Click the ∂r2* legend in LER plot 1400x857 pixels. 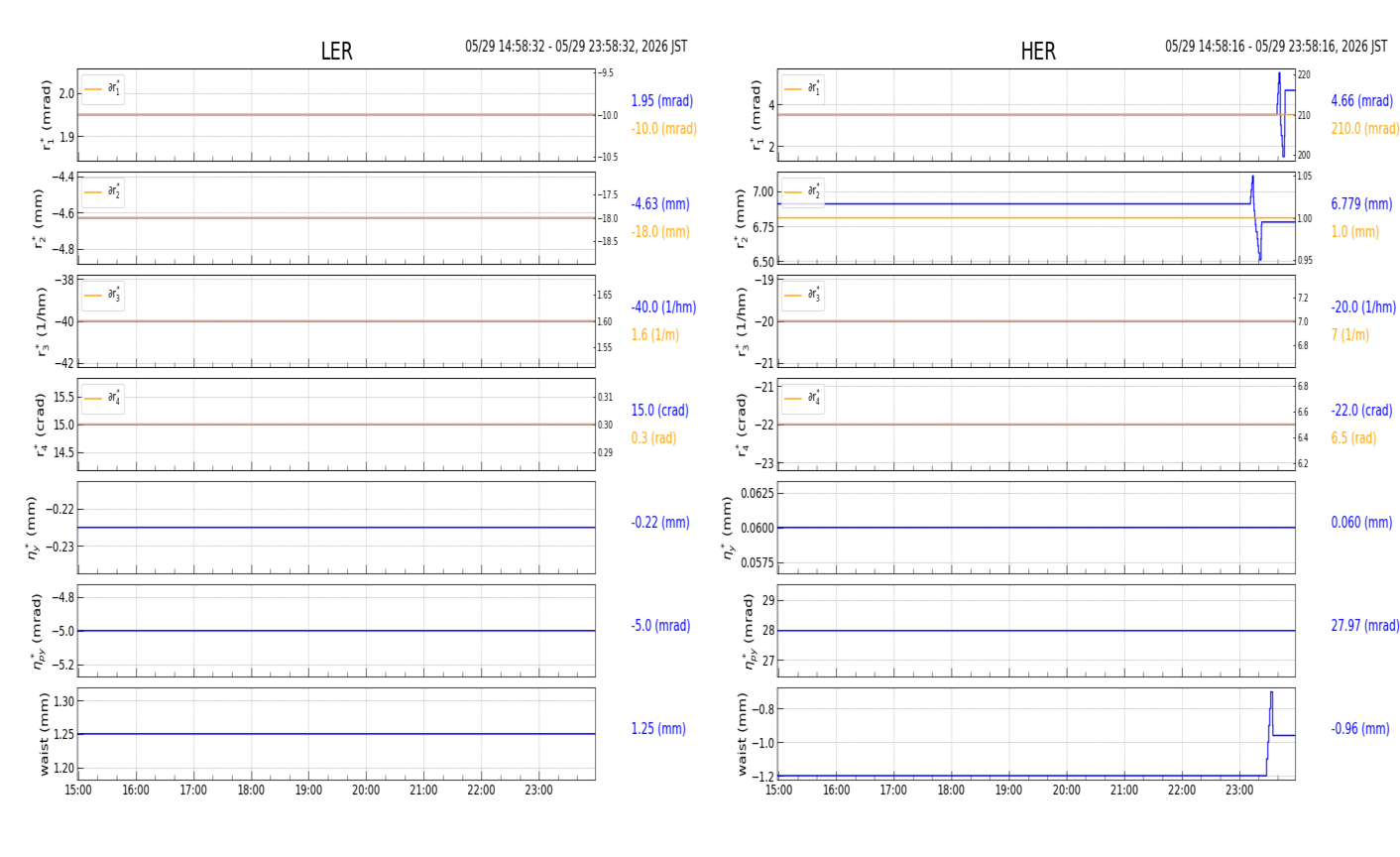(x=103, y=192)
